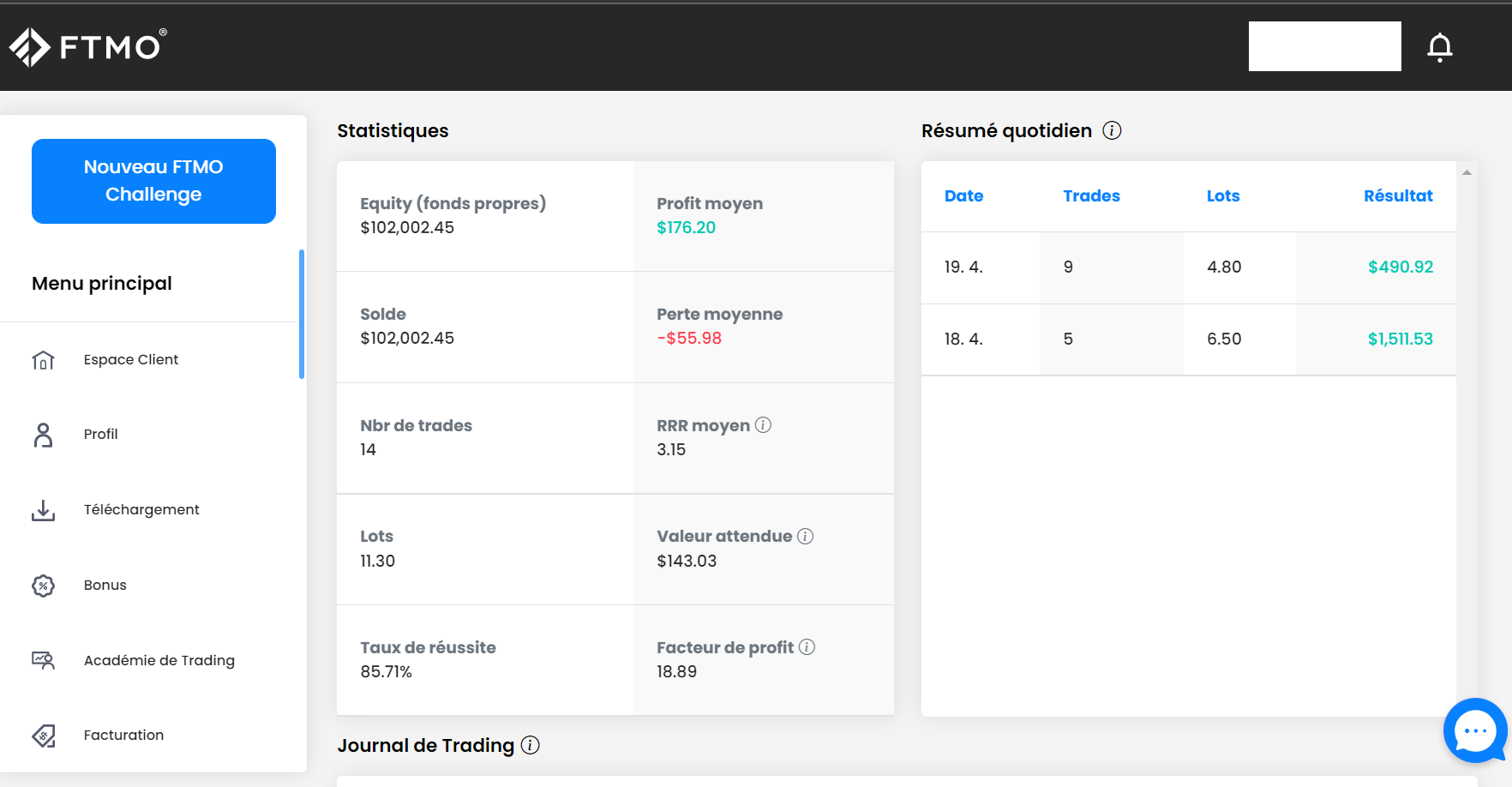Go to Facturation menu item
1512x787 pixels.
point(123,736)
